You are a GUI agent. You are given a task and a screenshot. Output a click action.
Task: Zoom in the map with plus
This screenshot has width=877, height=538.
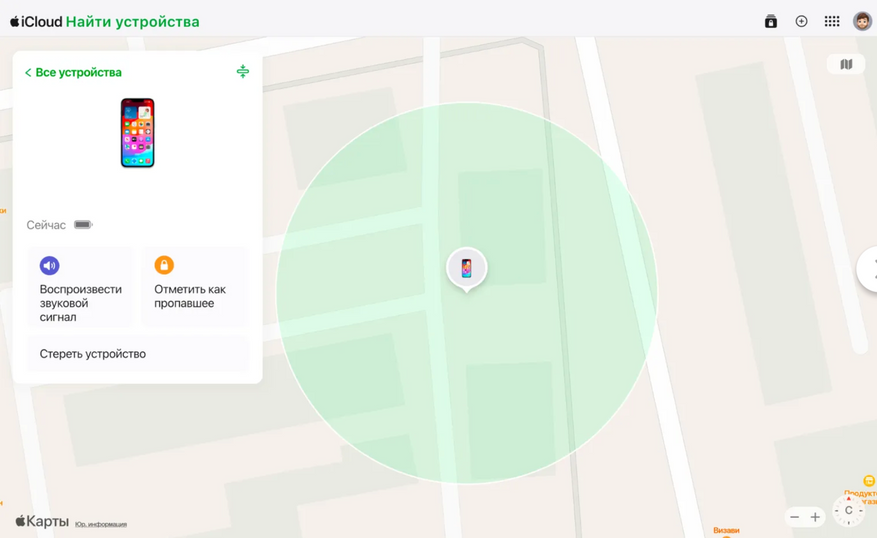[x=815, y=517]
